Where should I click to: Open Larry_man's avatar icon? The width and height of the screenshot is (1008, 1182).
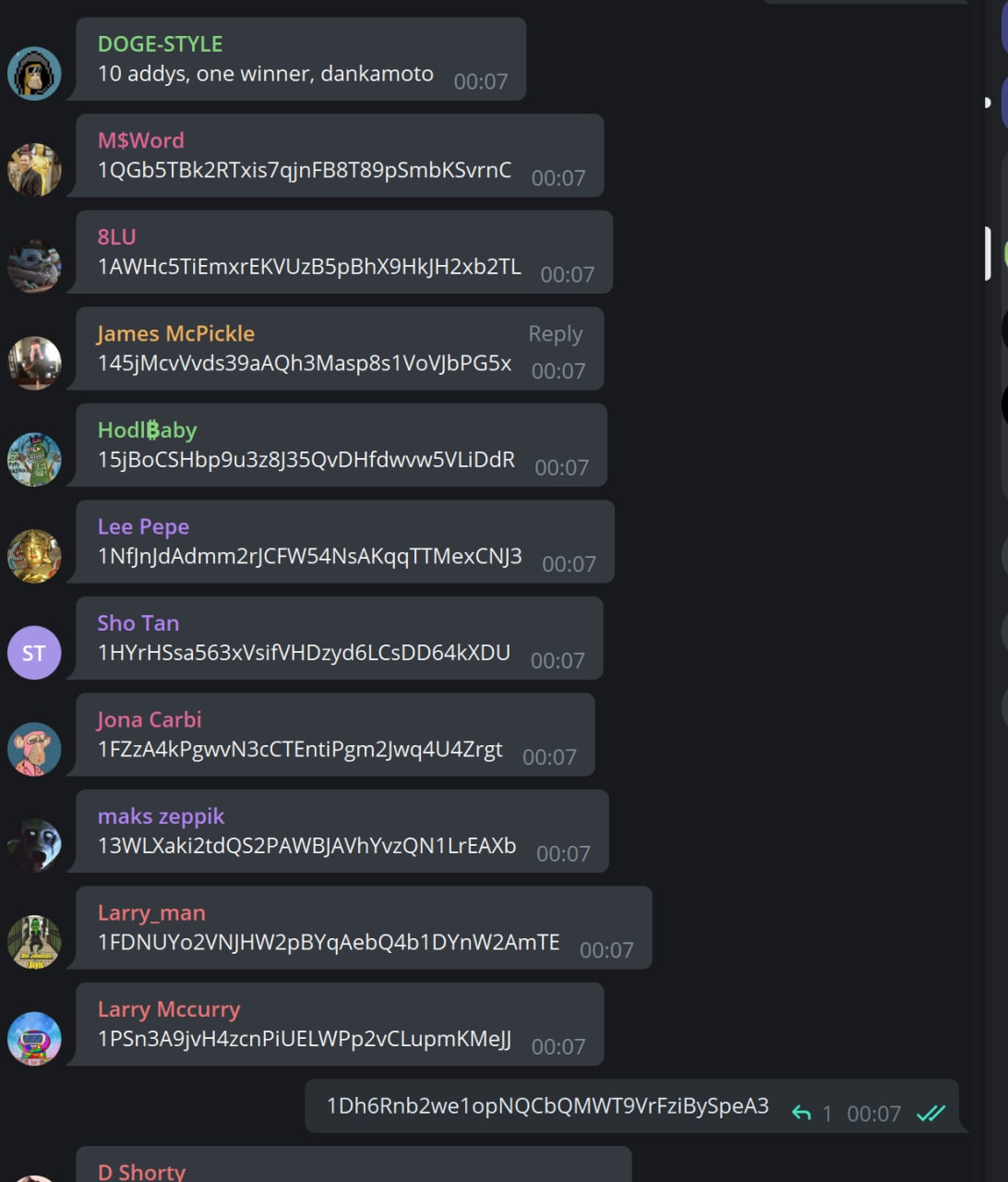(x=34, y=942)
